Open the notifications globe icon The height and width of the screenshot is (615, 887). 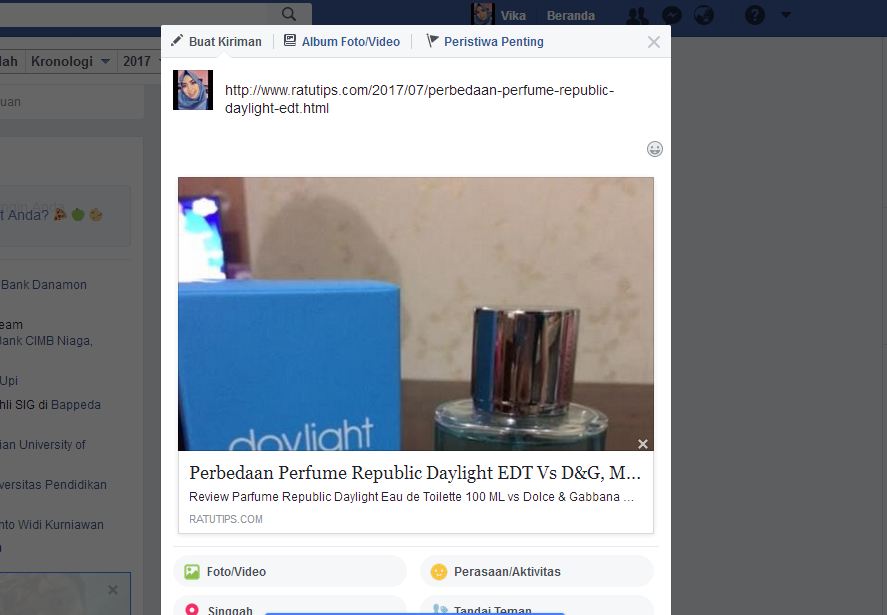(704, 15)
